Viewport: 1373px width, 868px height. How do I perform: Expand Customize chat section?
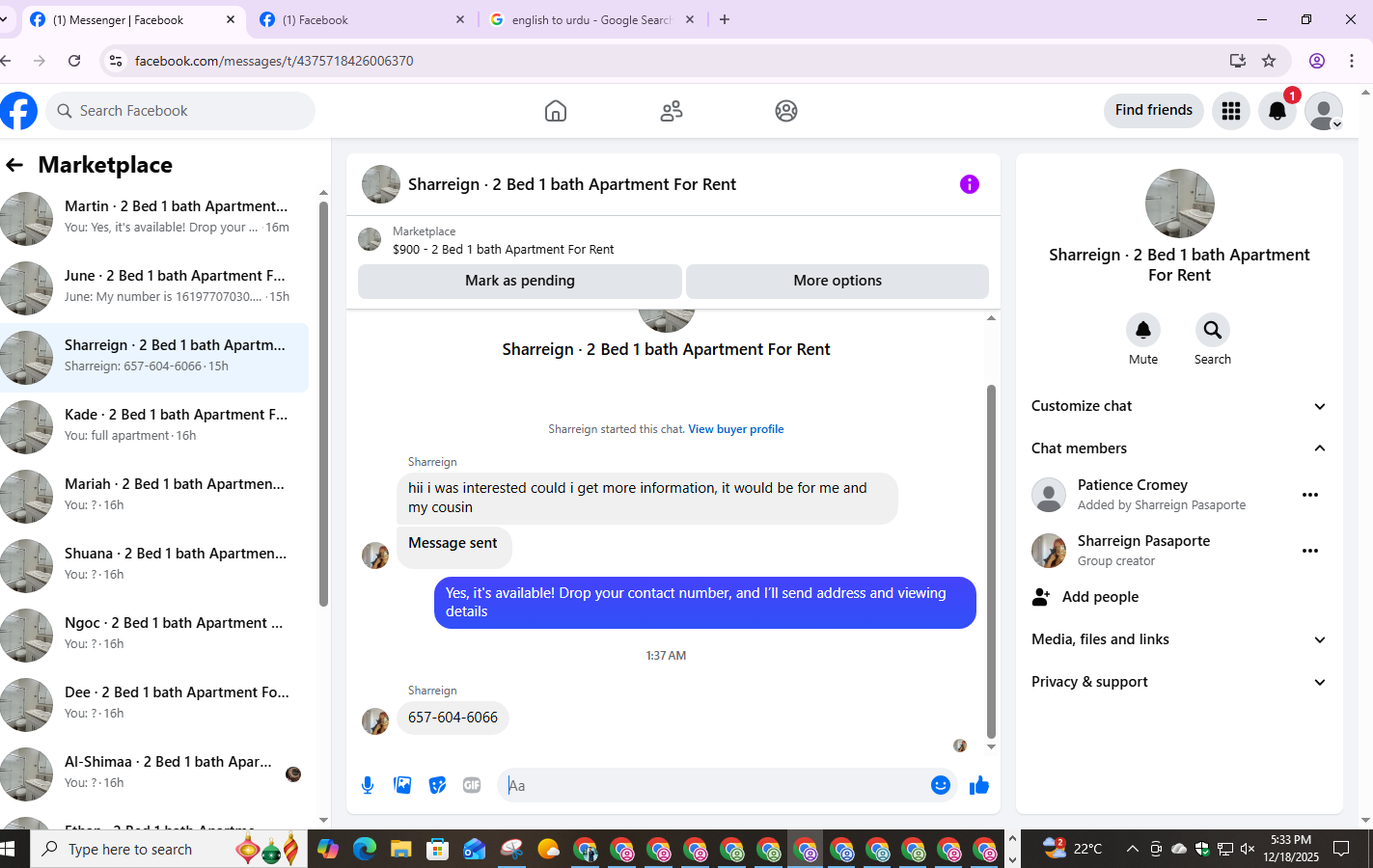pos(1179,406)
